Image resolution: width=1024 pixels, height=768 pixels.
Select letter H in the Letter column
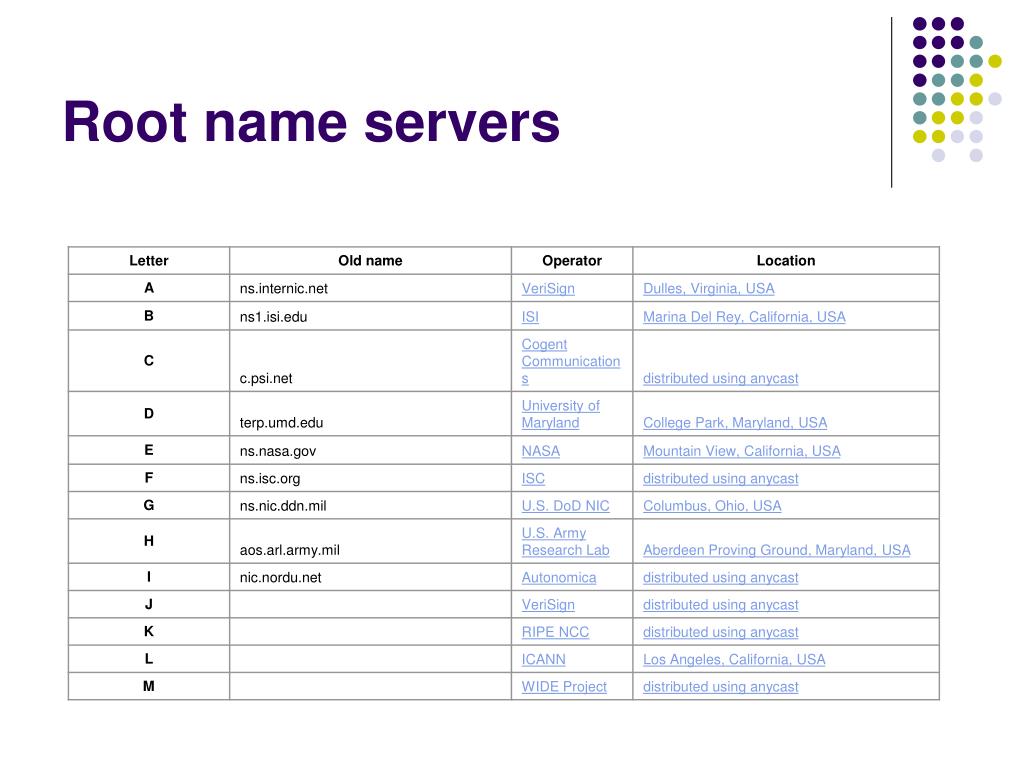pyautogui.click(x=149, y=541)
